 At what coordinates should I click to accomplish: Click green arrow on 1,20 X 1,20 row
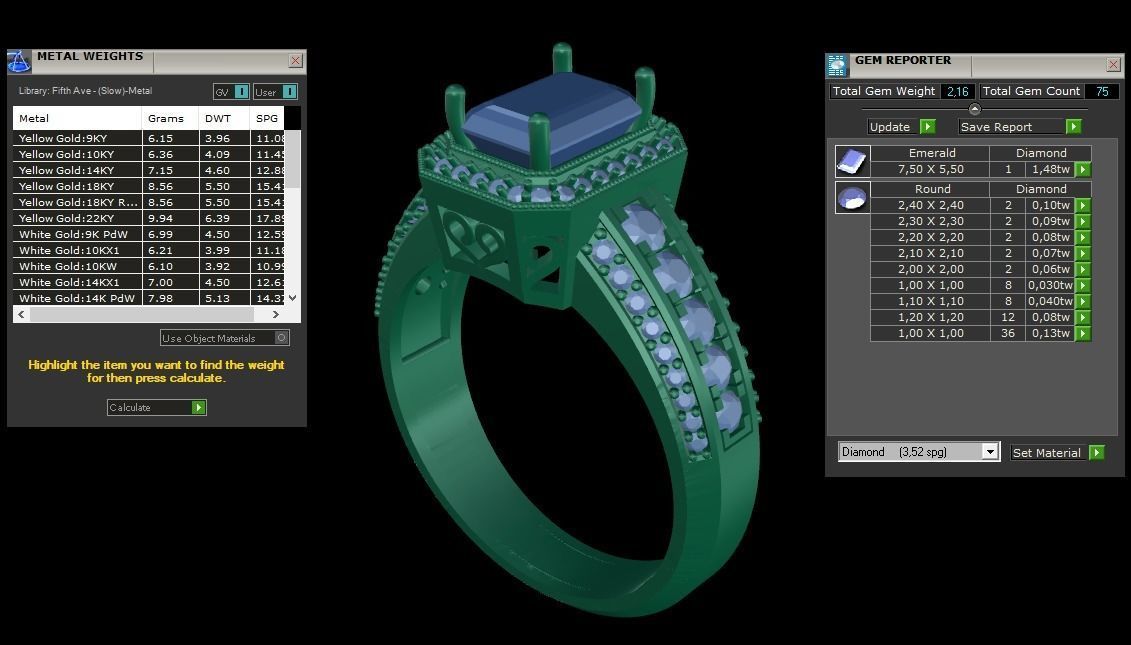(1083, 317)
